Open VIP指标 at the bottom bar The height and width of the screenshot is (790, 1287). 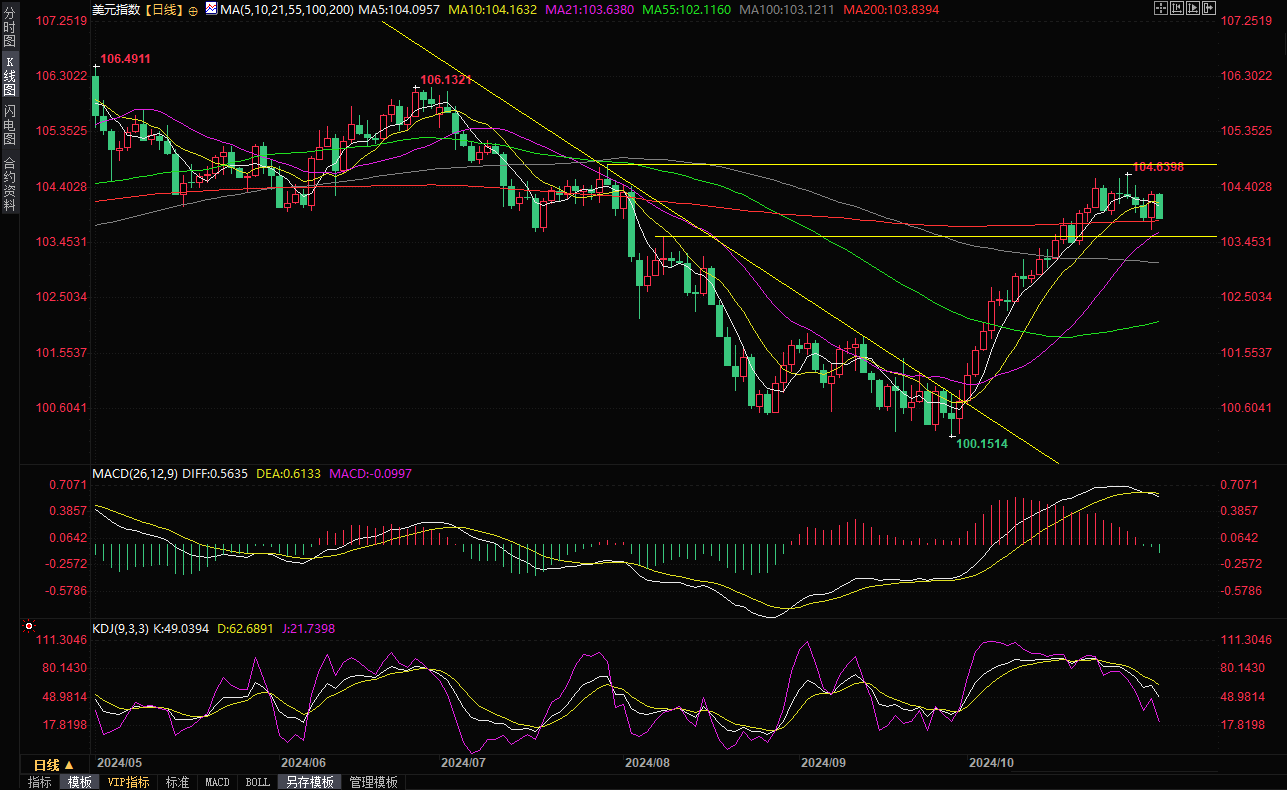point(128,782)
